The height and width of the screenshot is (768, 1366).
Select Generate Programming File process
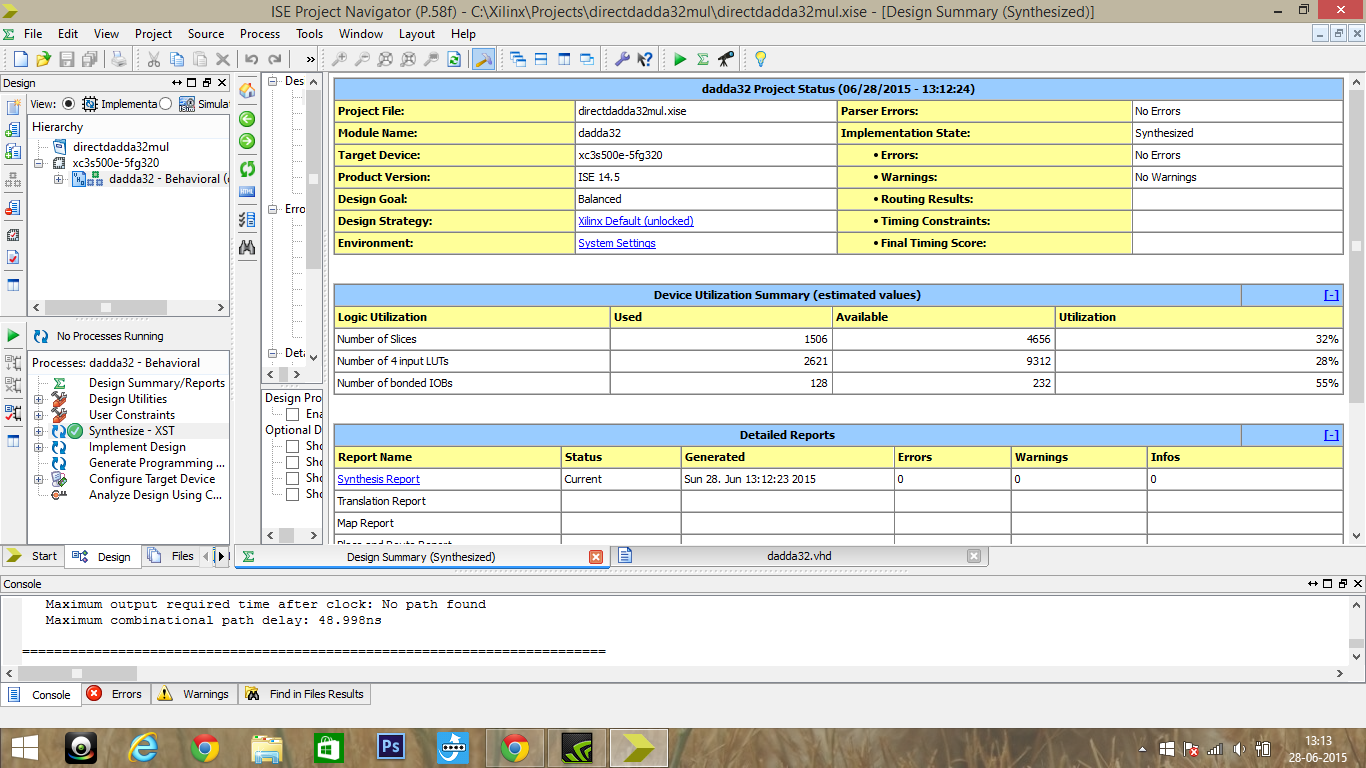(157, 463)
